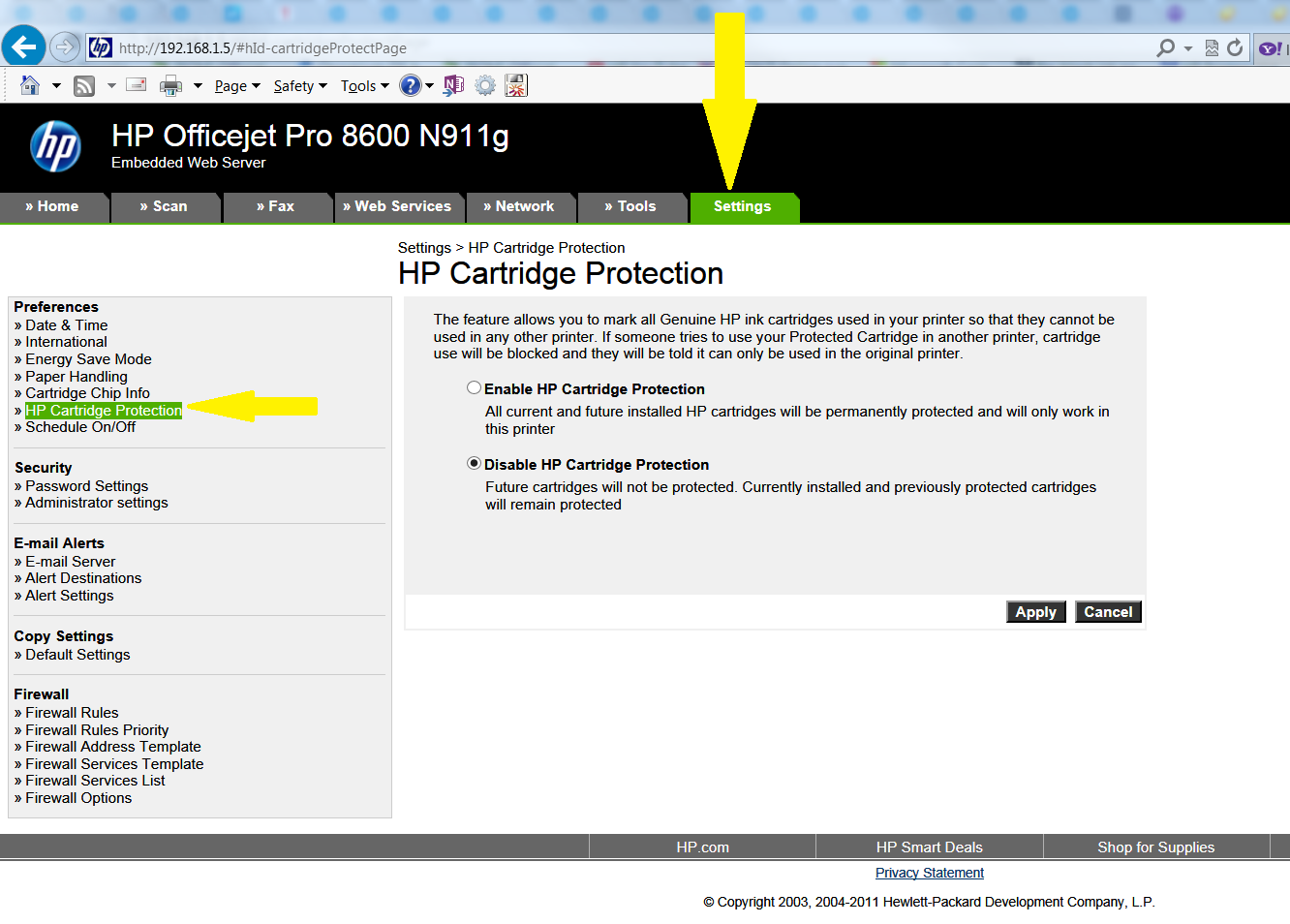Open the Network tab
The width and height of the screenshot is (1290, 924).
click(520, 206)
